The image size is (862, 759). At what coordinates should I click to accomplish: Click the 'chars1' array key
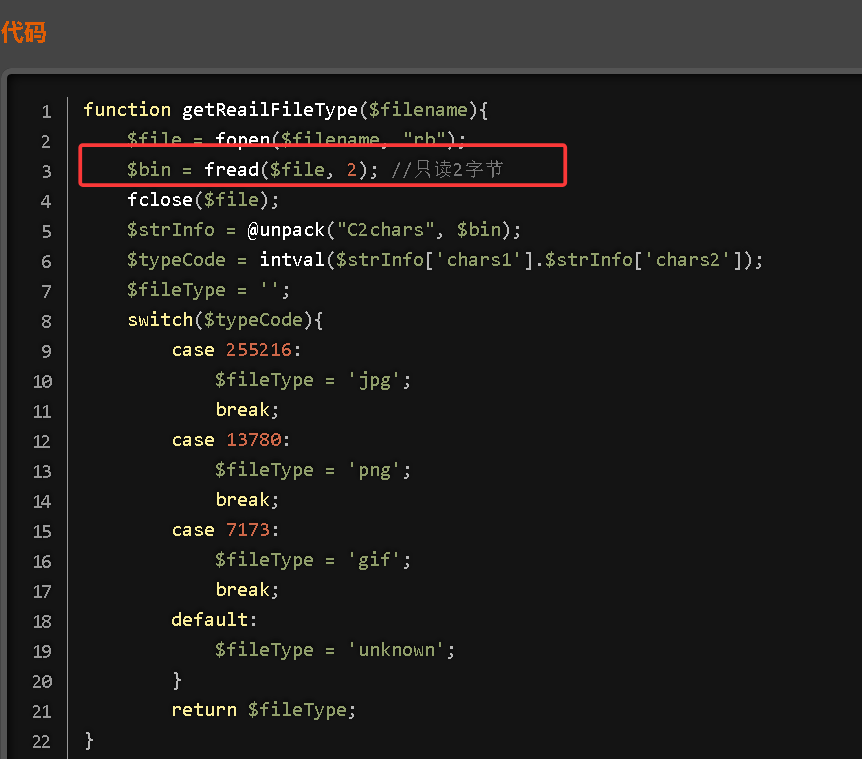[479, 259]
